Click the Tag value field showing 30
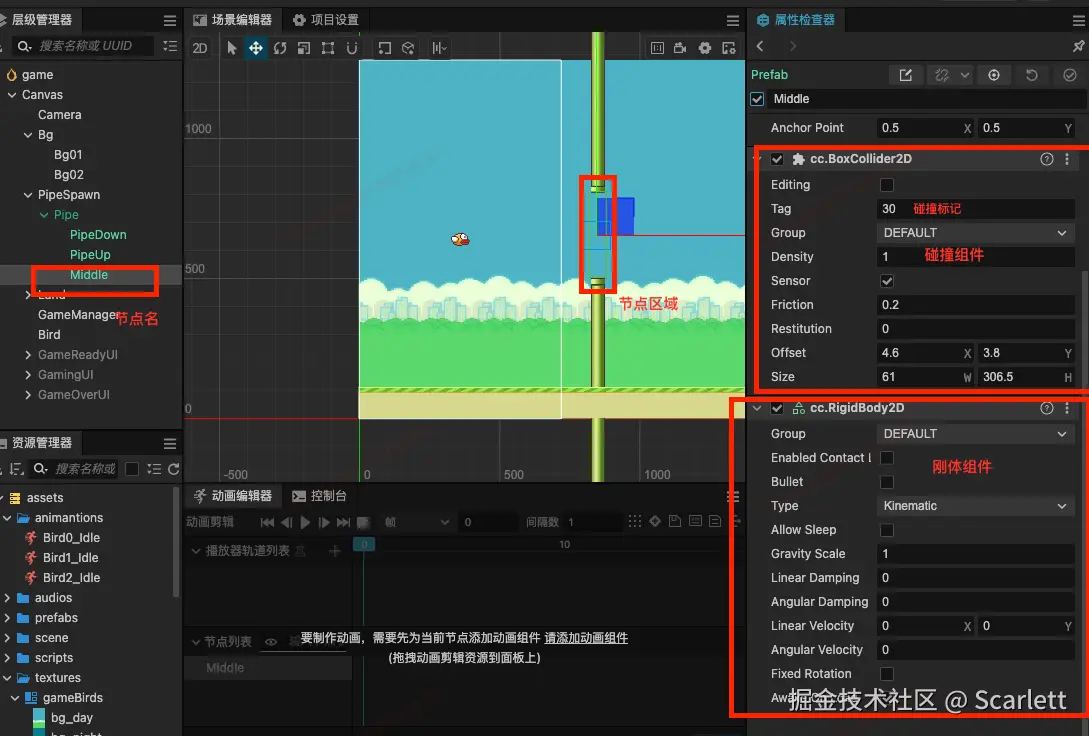The image size is (1089, 736). click(x=975, y=209)
